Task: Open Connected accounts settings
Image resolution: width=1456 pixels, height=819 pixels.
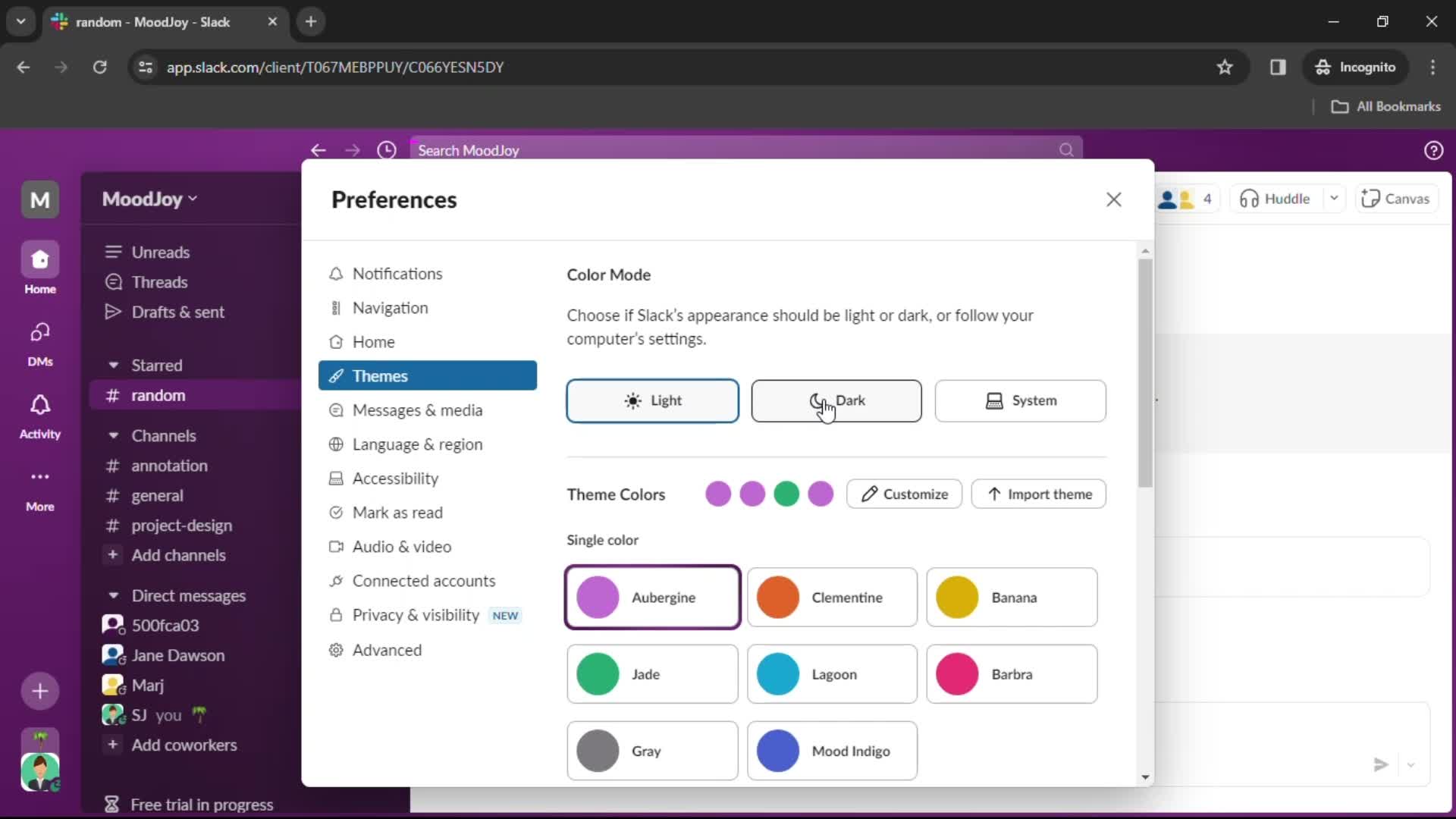Action: pyautogui.click(x=425, y=580)
